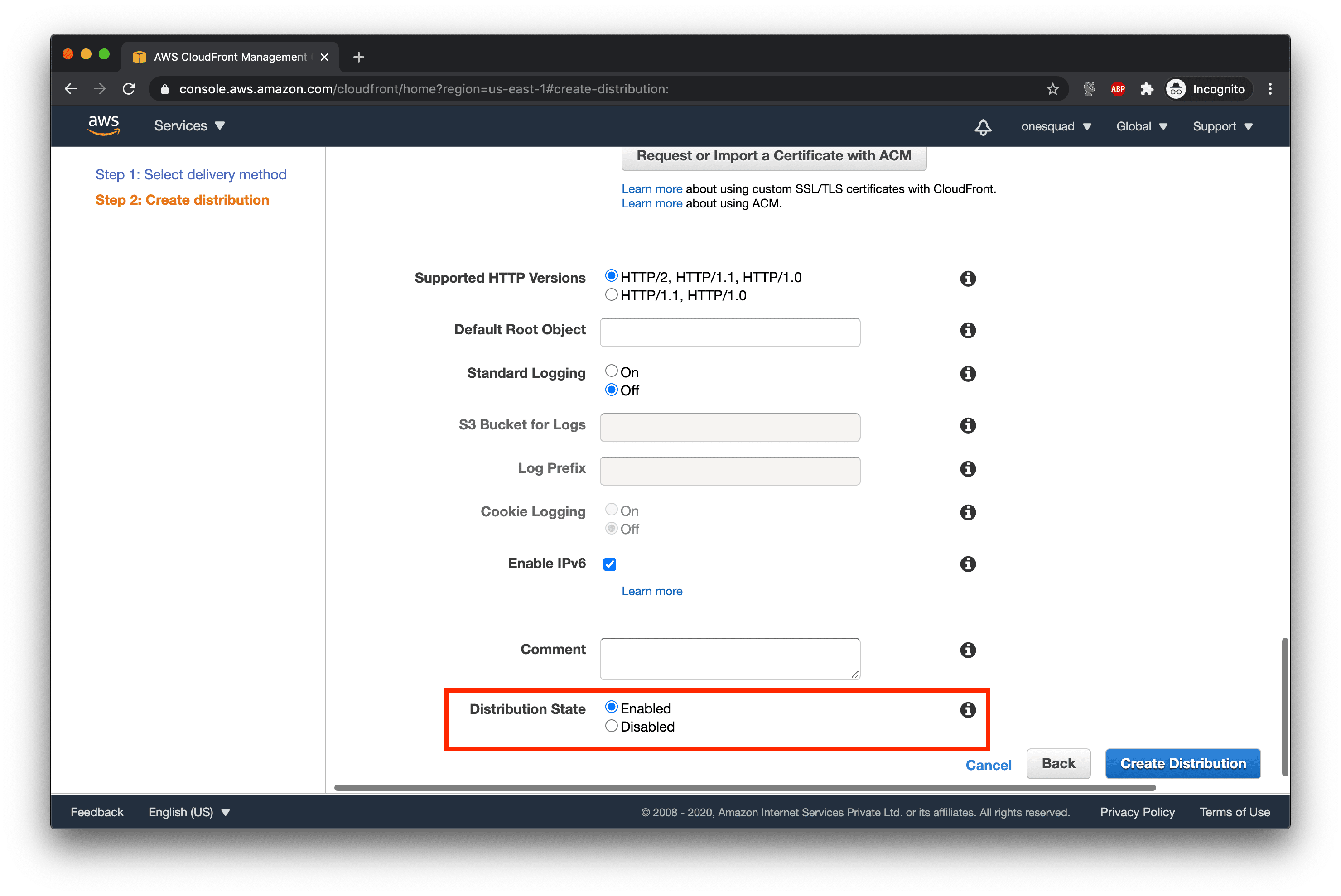
Task: Click info icon for Distribution State
Action: coord(967,710)
